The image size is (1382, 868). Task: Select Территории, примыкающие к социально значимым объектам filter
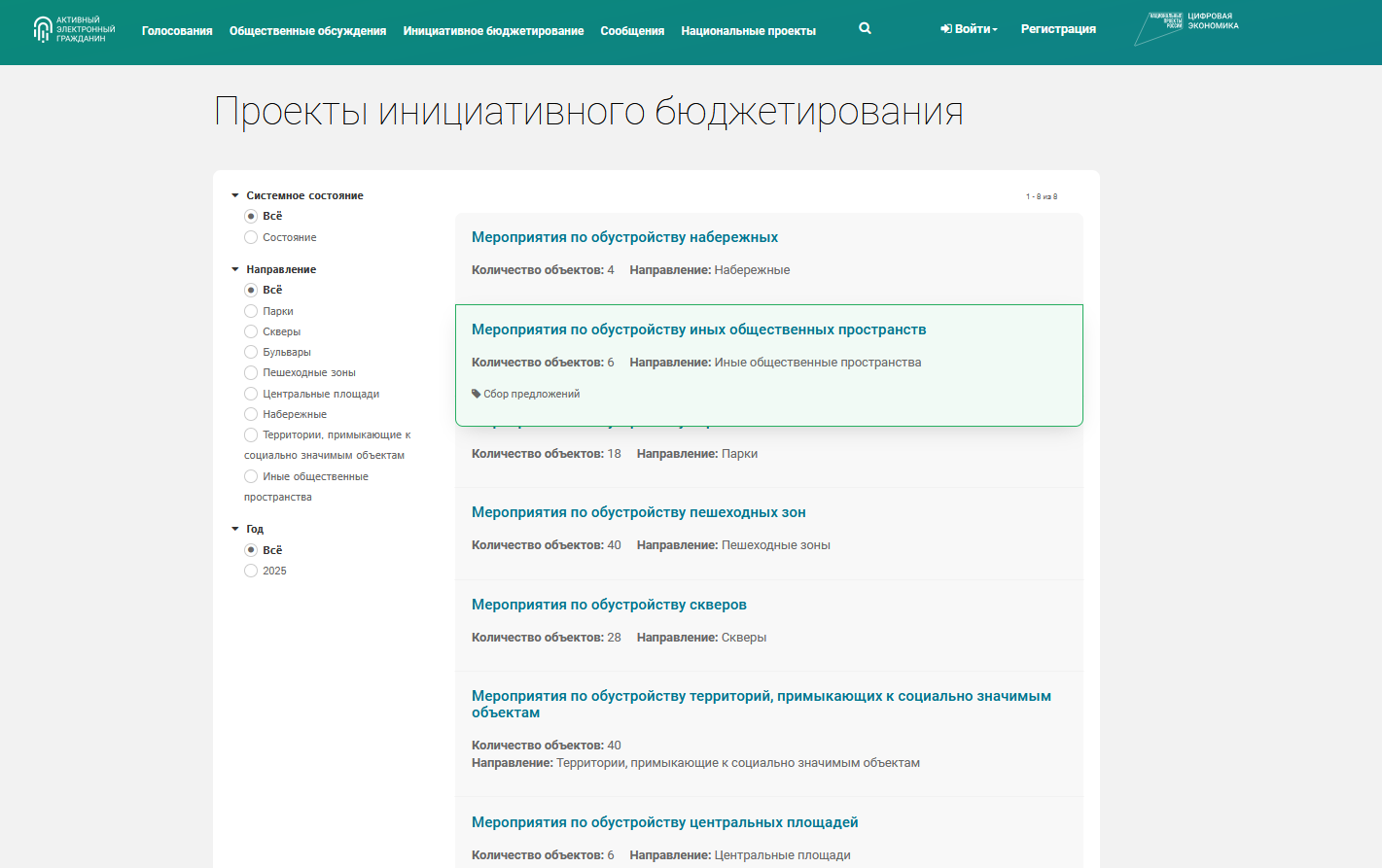point(251,434)
